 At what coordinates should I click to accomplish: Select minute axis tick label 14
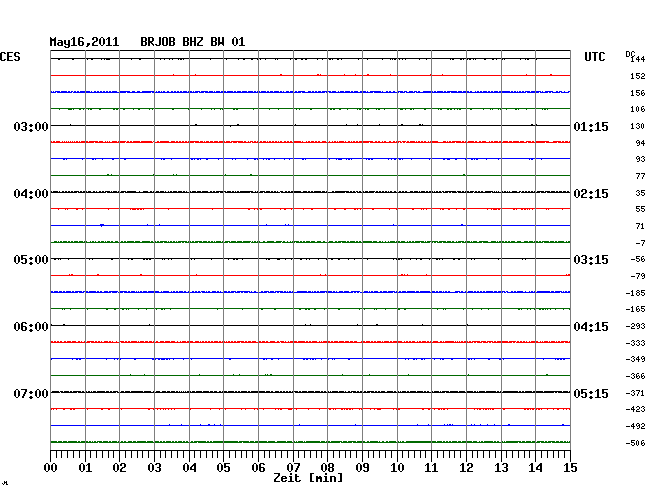pyautogui.click(x=535, y=468)
